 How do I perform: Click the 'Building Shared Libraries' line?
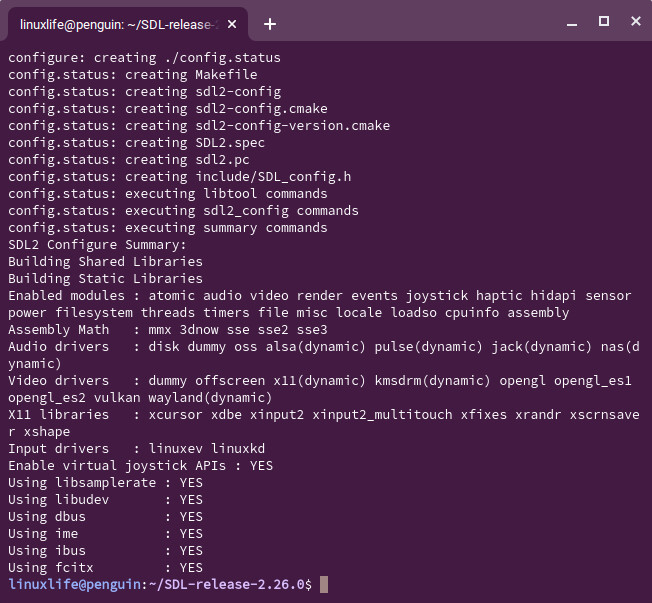(105, 262)
